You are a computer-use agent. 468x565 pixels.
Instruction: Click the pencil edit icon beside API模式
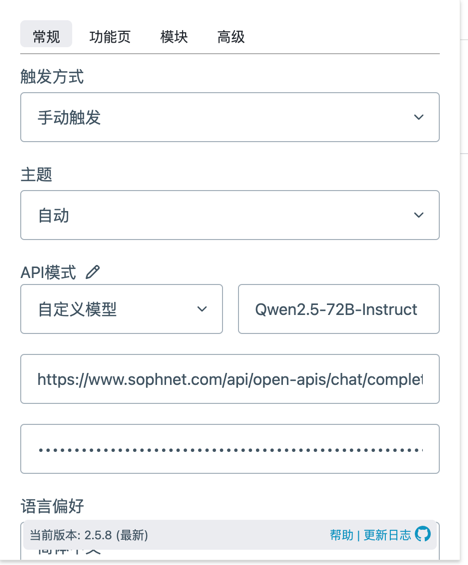pyautogui.click(x=93, y=272)
